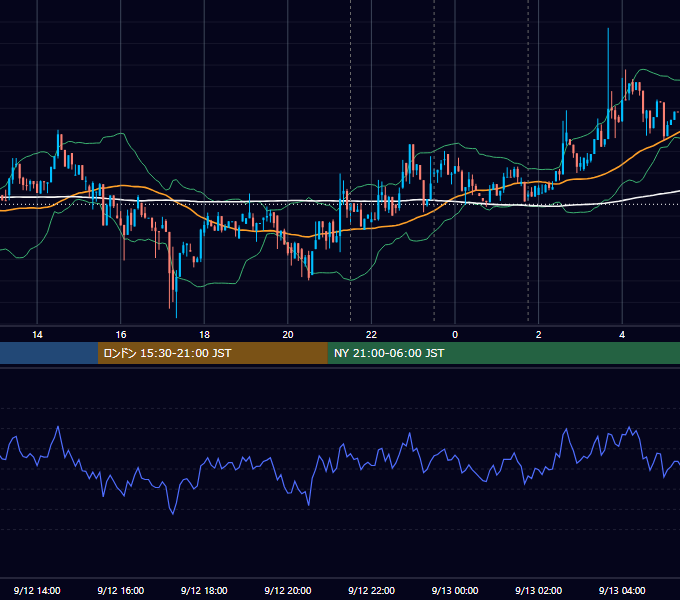Click the 9/12 14:00 date label
The image size is (680, 600).
37,590
